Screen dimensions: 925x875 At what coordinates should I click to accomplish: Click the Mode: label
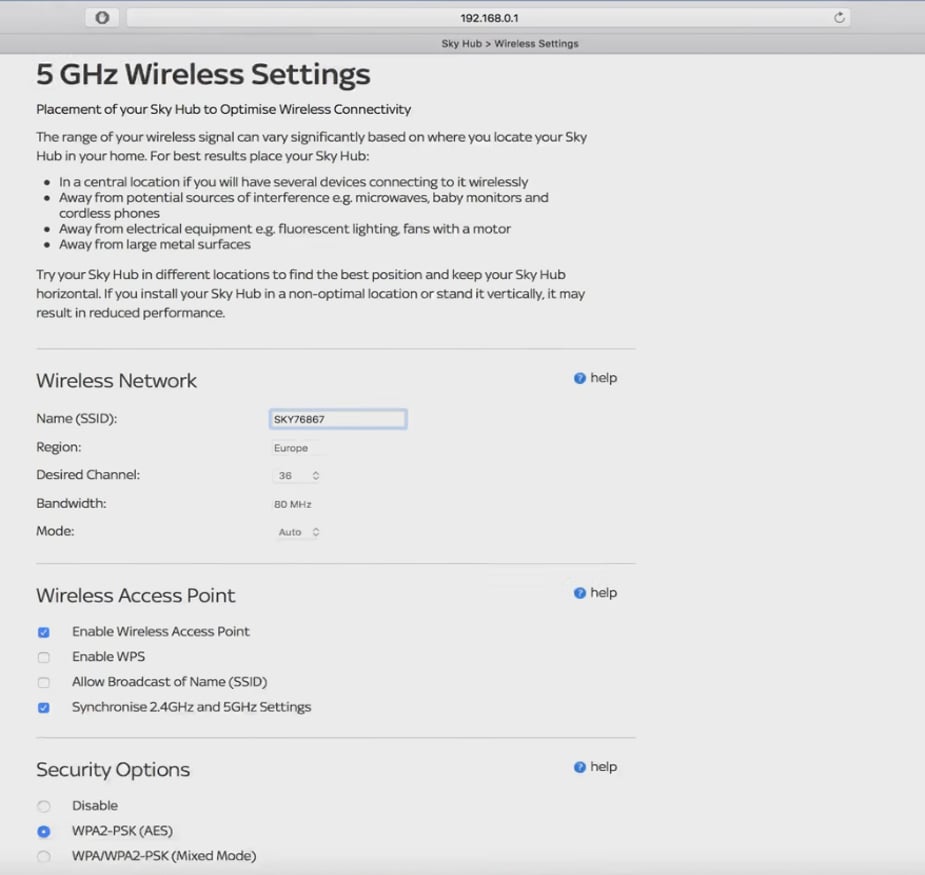click(x=55, y=531)
